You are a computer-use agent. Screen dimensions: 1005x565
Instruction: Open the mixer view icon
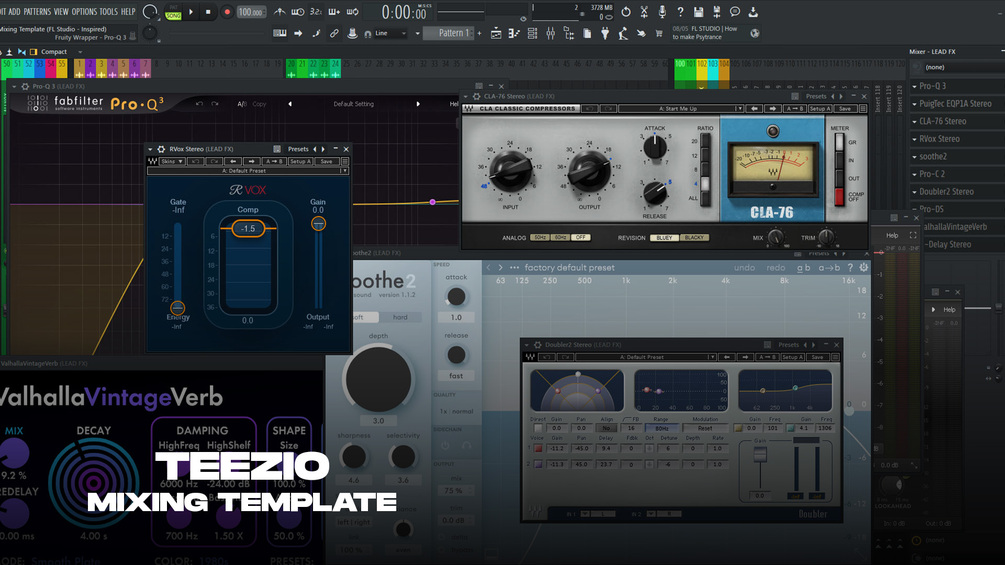pyautogui.click(x=551, y=33)
